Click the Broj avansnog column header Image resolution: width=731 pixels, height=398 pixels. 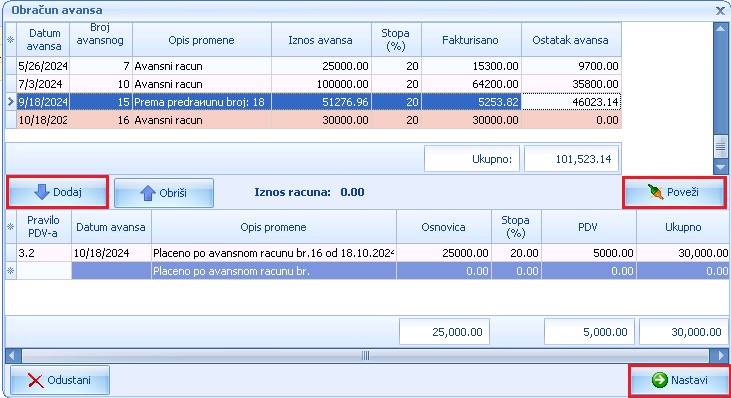click(x=101, y=40)
